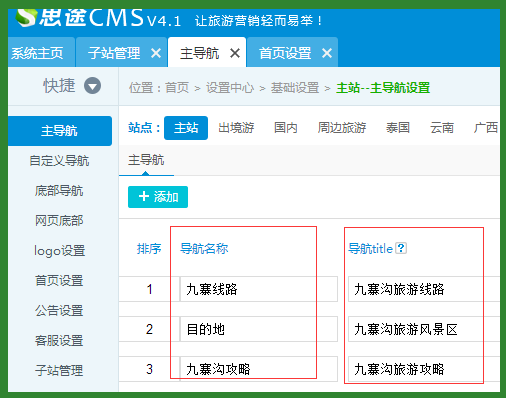Image resolution: width=506 pixels, height=398 pixels.
Task: Open the 首页设置 tab
Action: coord(285,53)
